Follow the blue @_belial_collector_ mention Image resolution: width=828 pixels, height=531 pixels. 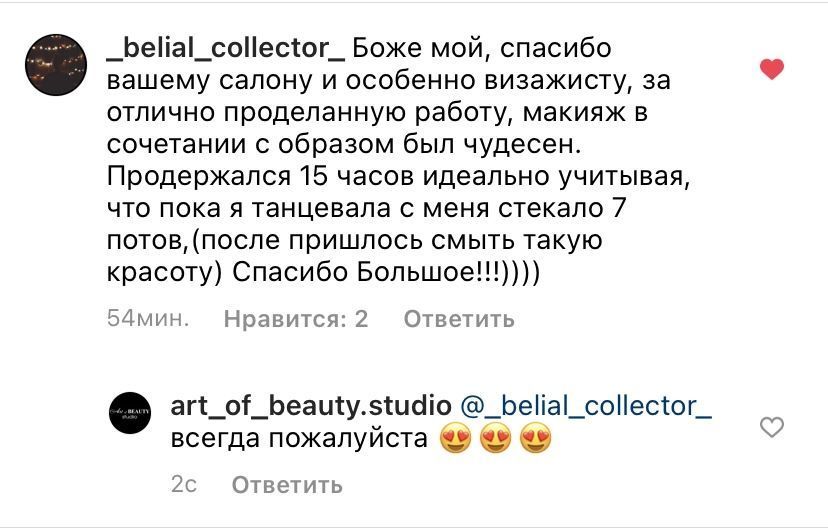(586, 406)
